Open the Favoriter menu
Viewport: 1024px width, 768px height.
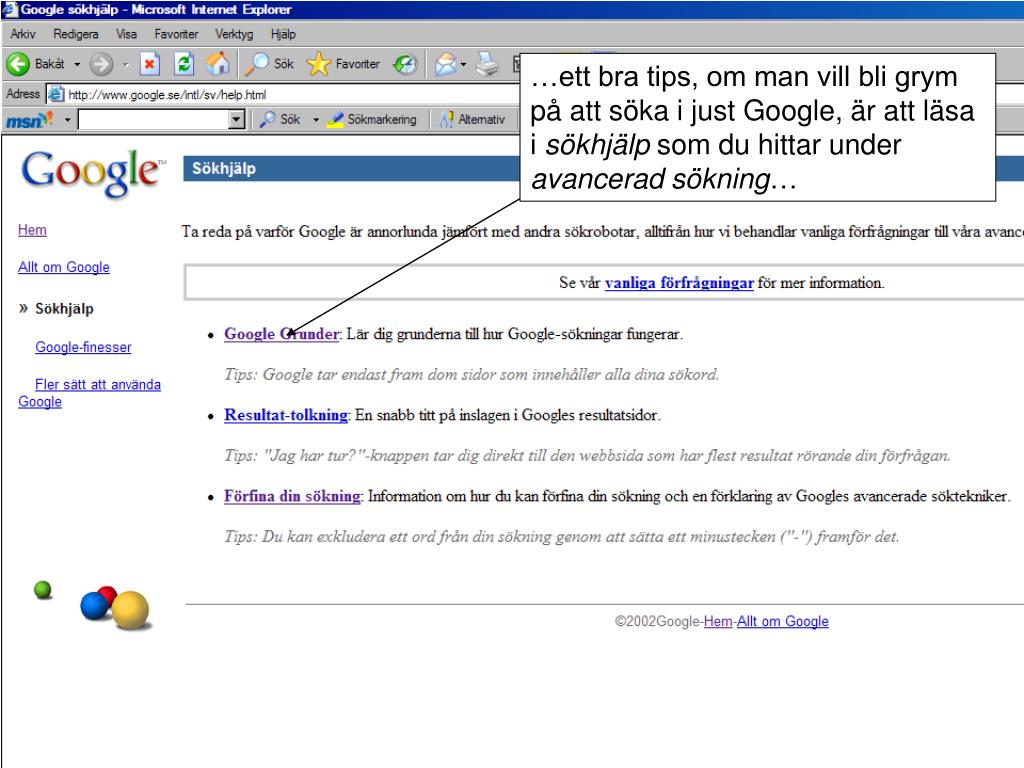point(176,34)
